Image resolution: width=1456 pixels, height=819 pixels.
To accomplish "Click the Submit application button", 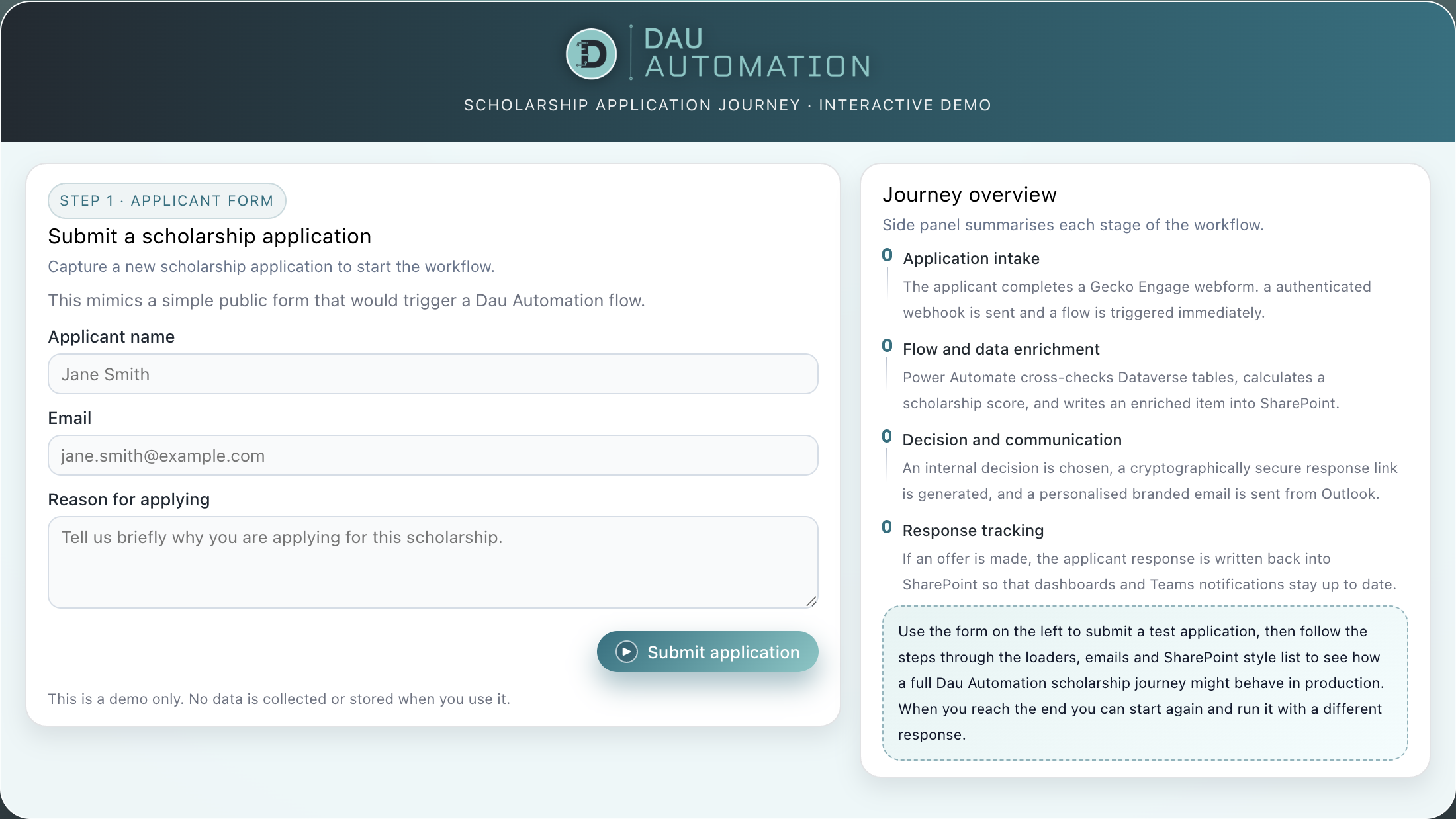I will pos(707,651).
